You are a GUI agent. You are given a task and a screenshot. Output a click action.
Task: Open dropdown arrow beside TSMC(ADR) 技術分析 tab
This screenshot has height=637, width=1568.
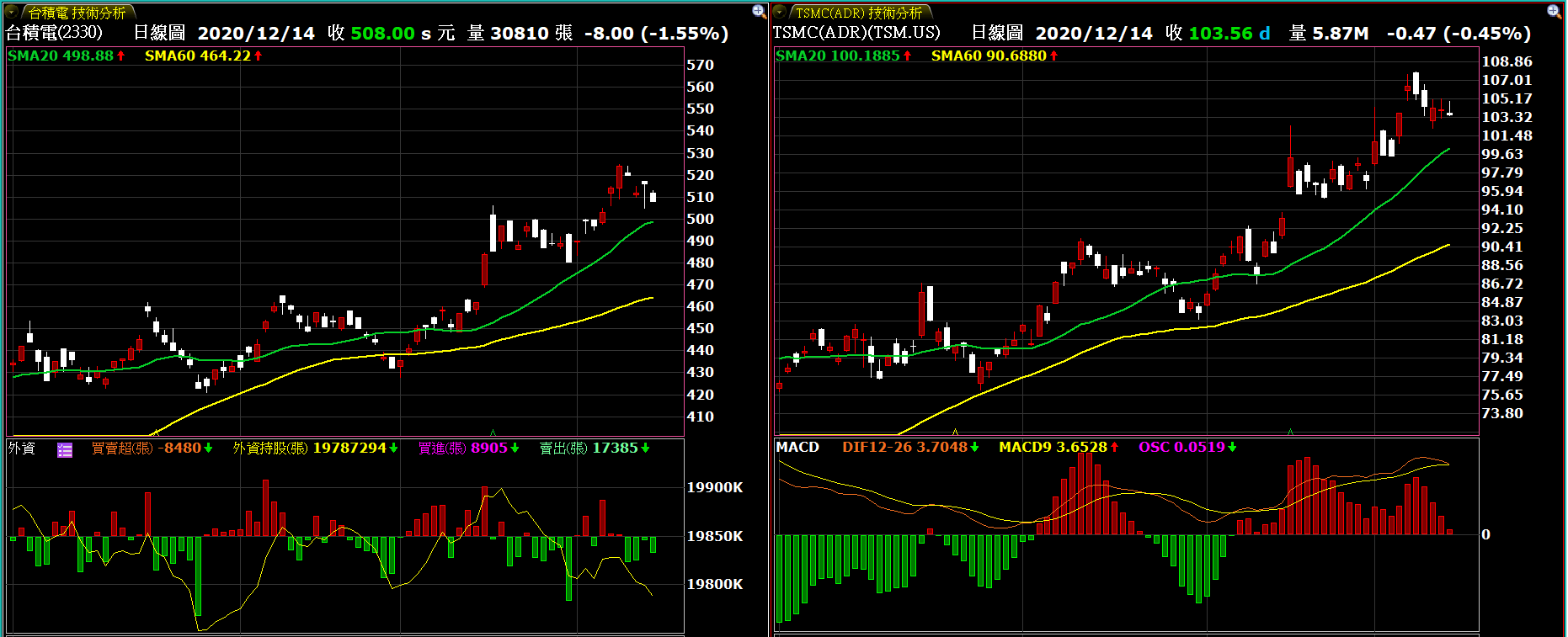pyautogui.click(x=779, y=13)
